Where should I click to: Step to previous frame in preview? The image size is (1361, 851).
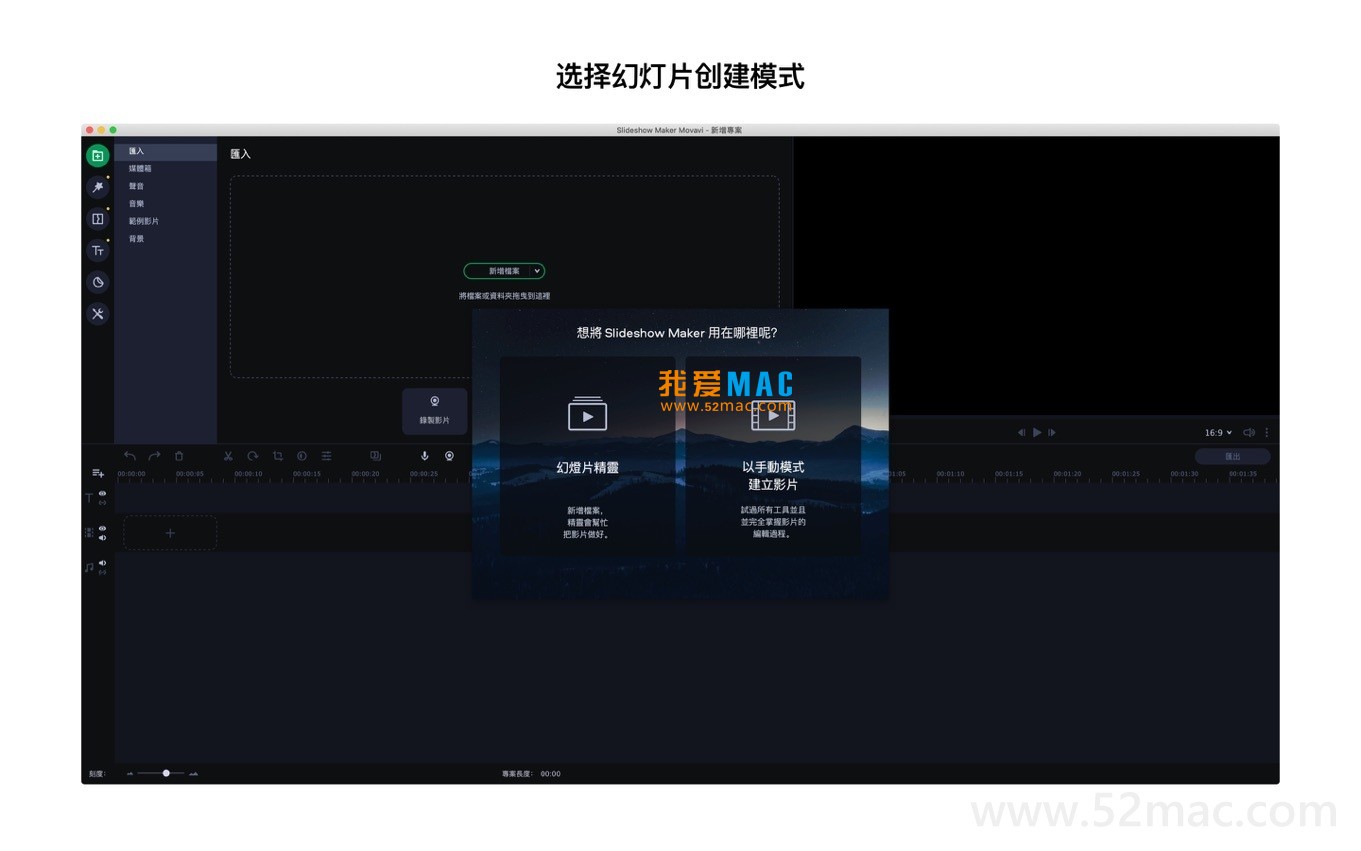tap(1021, 433)
